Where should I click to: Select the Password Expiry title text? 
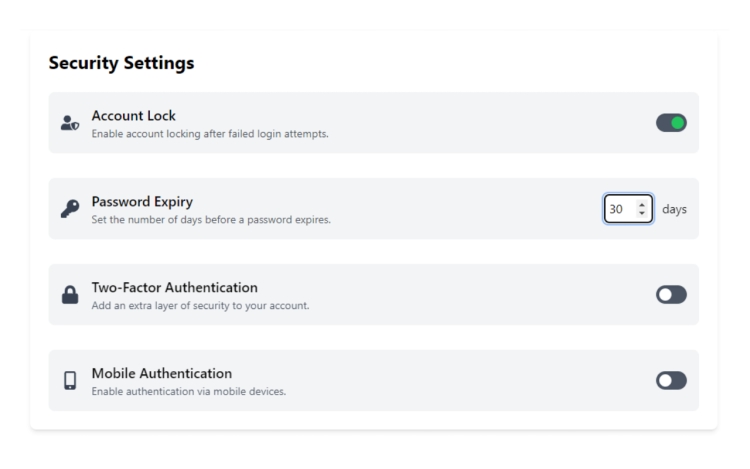point(142,202)
